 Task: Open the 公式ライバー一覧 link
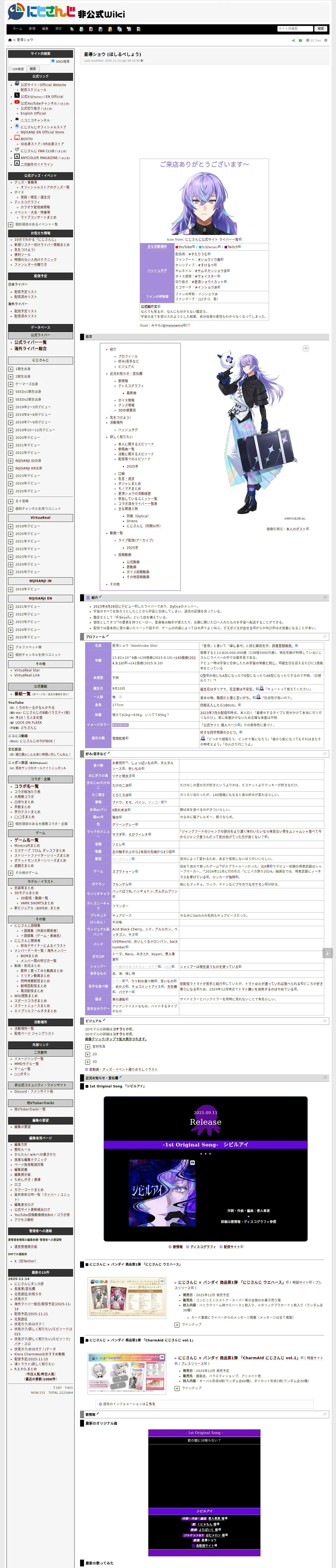(x=31, y=342)
